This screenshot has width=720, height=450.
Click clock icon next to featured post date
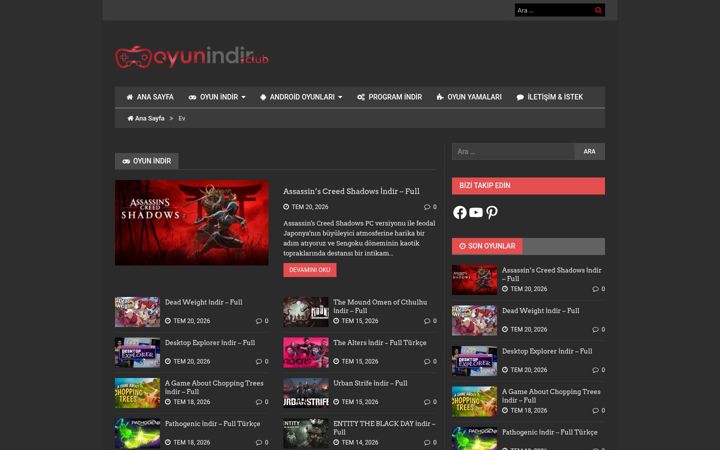(x=286, y=207)
